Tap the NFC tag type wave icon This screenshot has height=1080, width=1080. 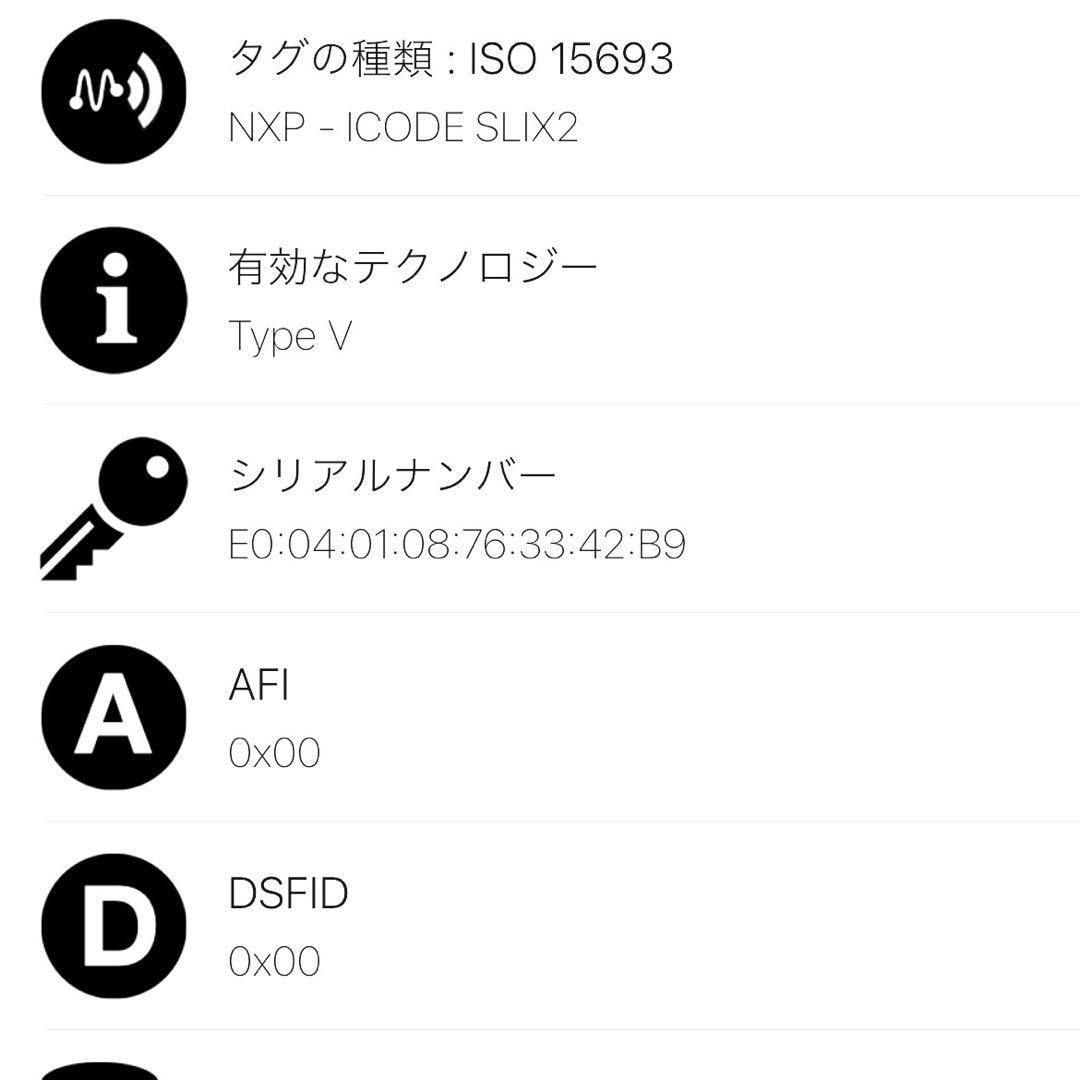(x=113, y=91)
